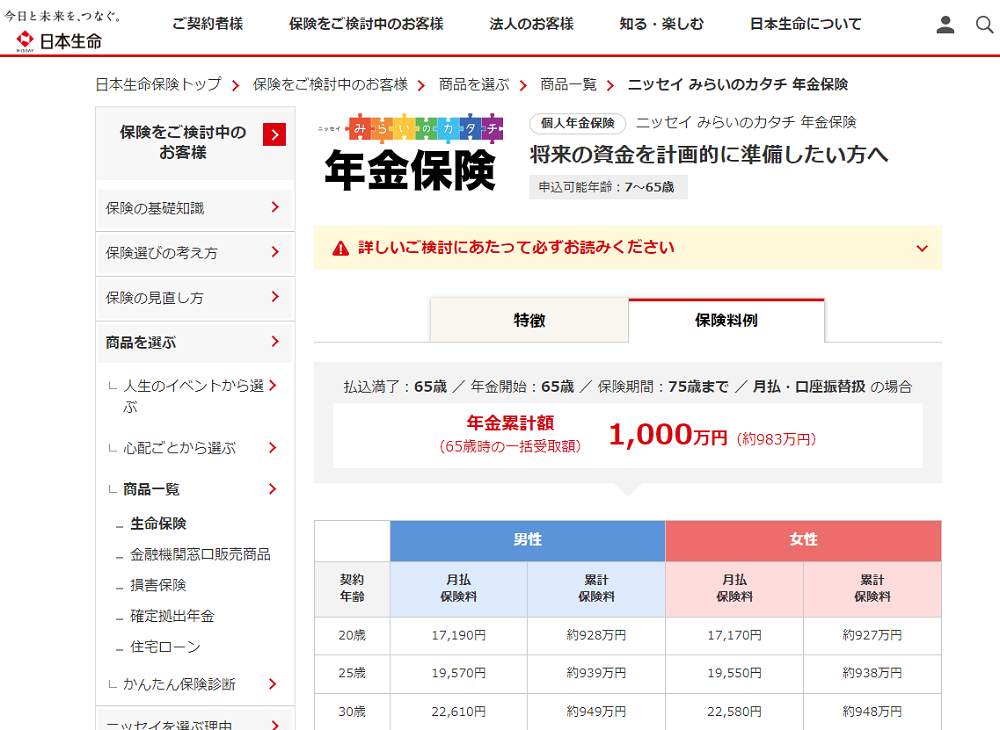
Task: Follow the 商品一覧 breadcrumb link
Action: [x=568, y=84]
